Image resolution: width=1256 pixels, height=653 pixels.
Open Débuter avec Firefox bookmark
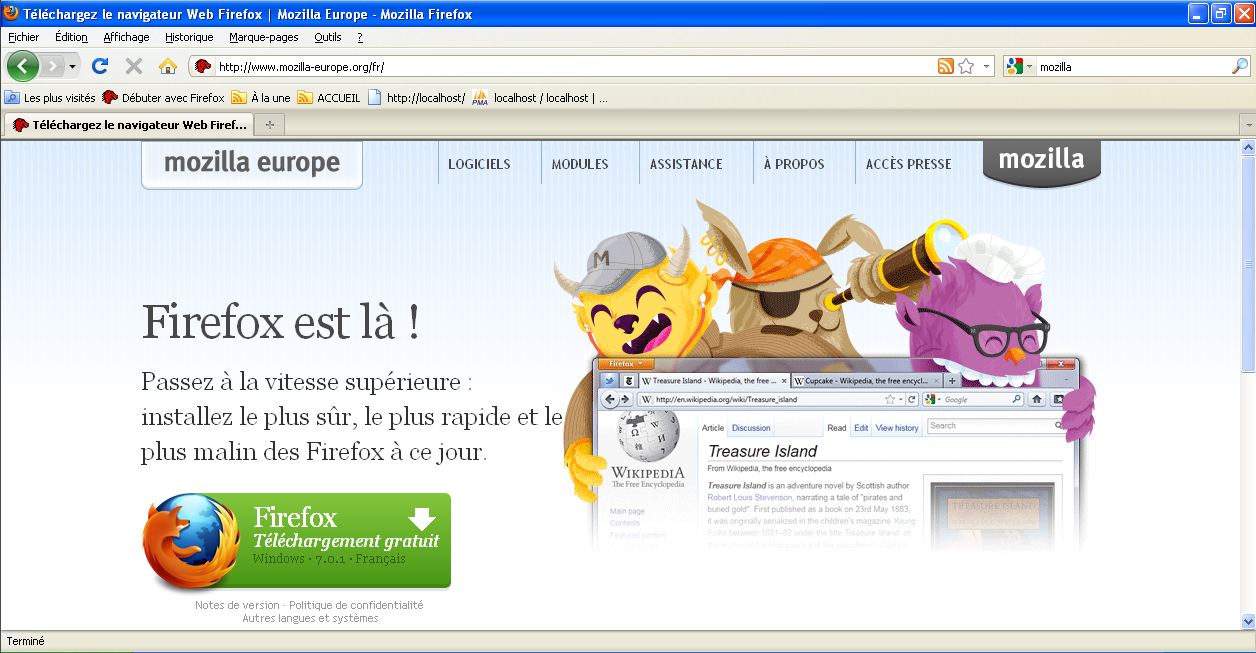(163, 98)
